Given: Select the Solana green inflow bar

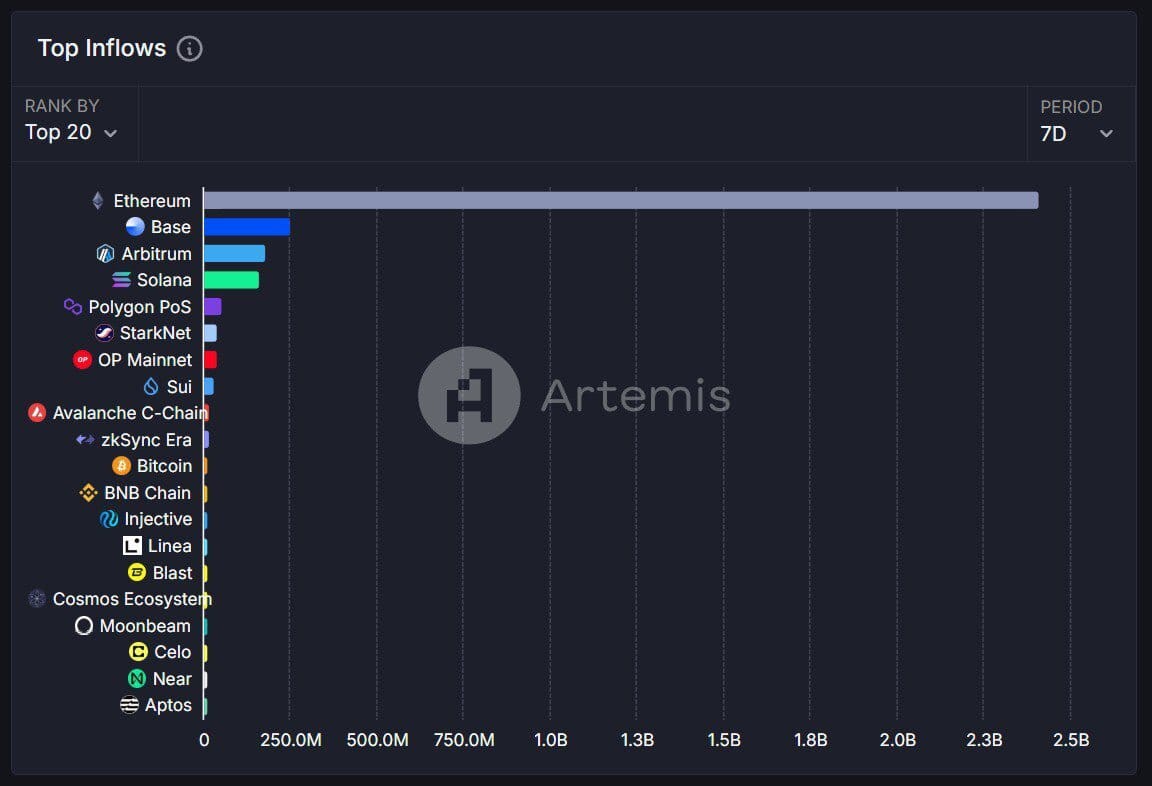Looking at the screenshot, I should 231,280.
